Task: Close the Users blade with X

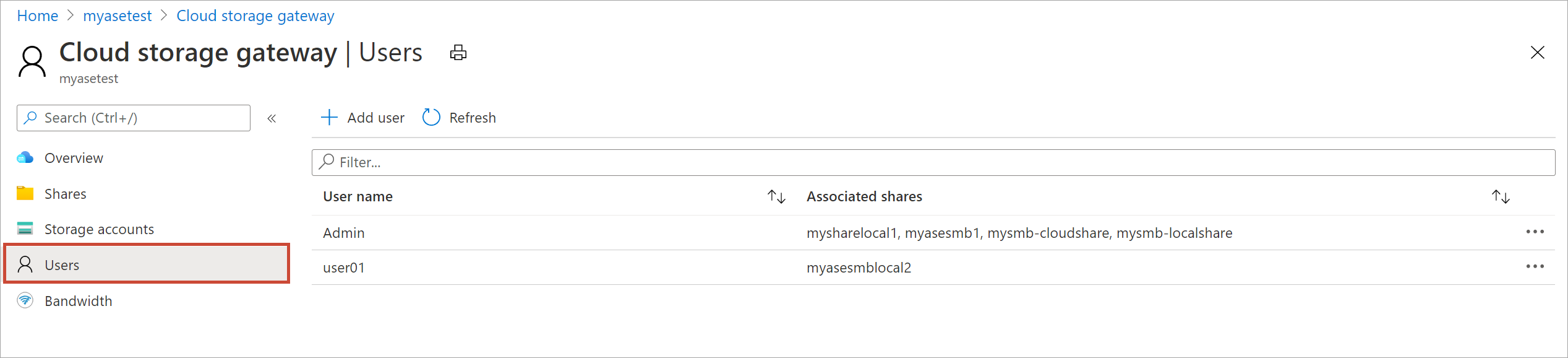Action: 1538,53
